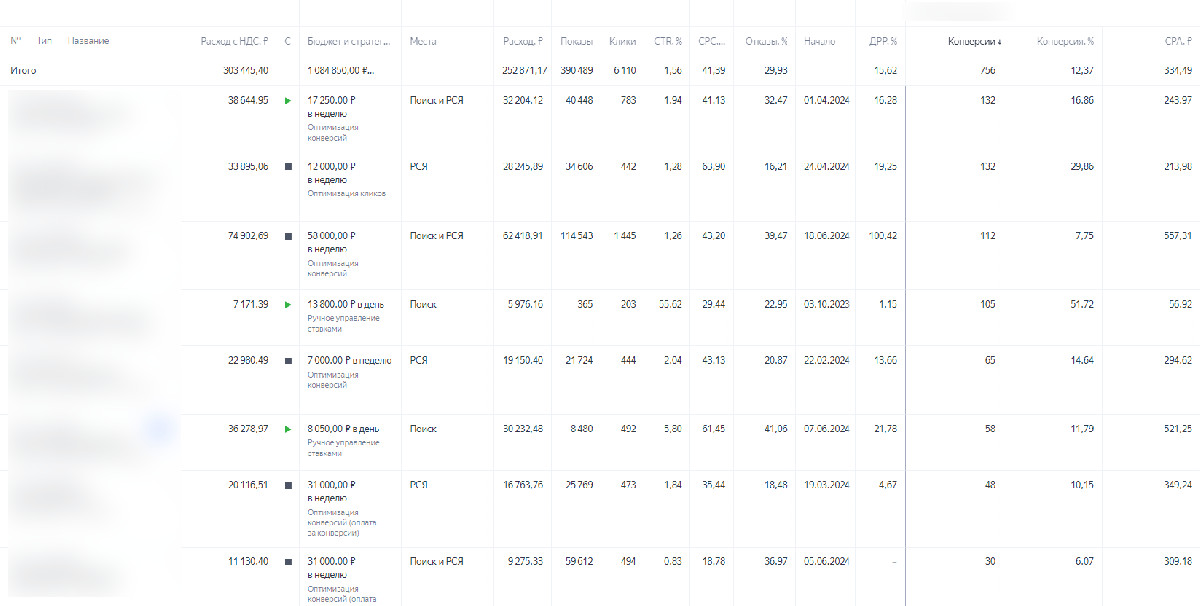
Task: Click the Бюджет и стратегия column header
Action: point(347,41)
